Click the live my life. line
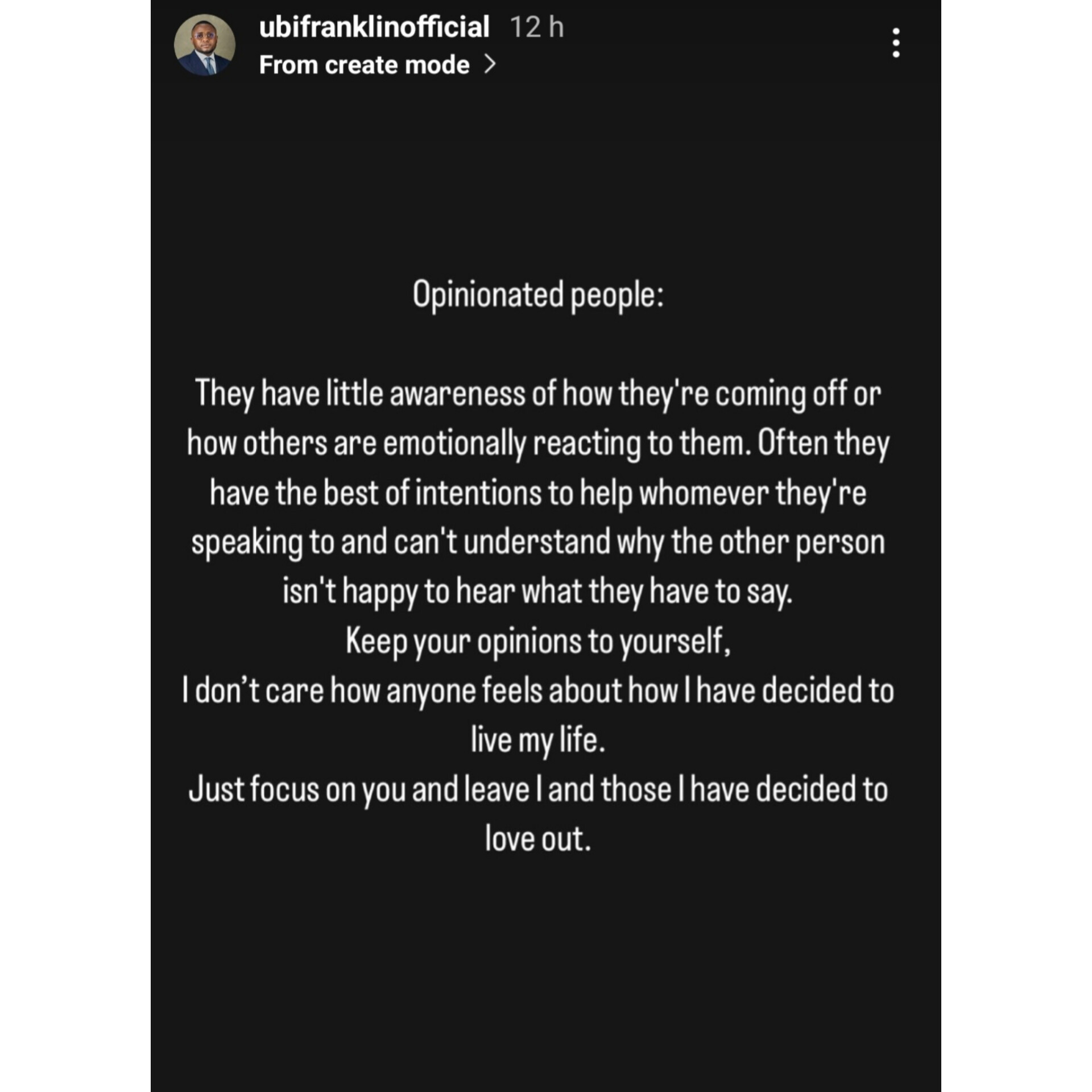The image size is (1092, 1092). point(538,740)
